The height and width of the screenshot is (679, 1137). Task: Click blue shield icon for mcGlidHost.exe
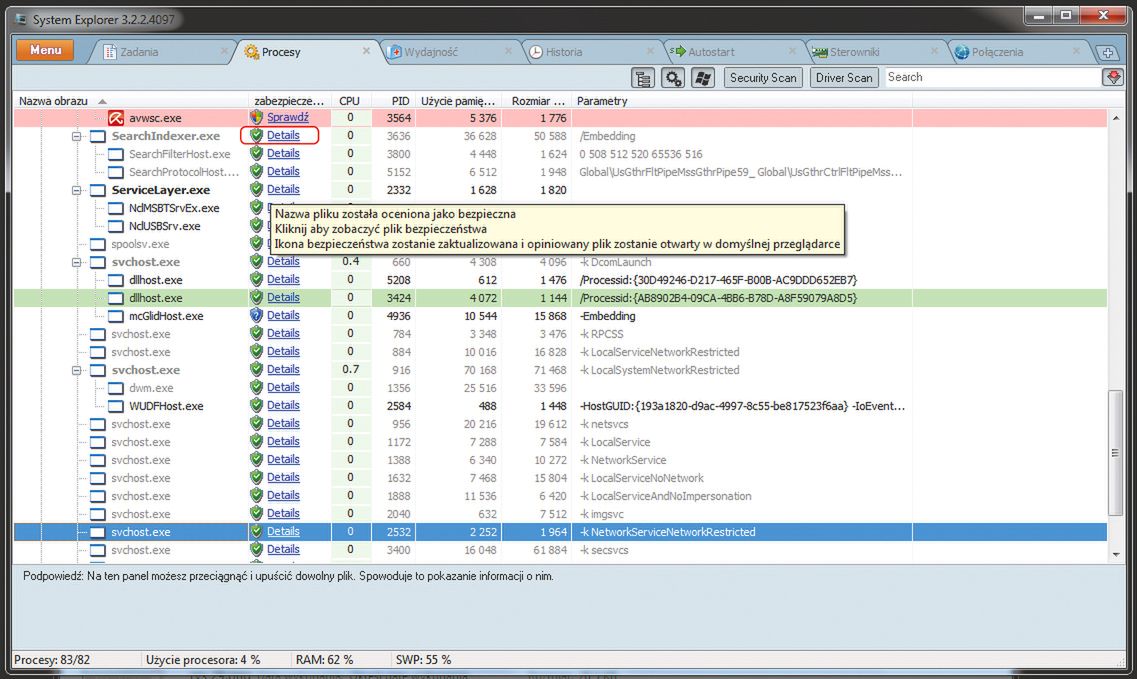coord(256,315)
